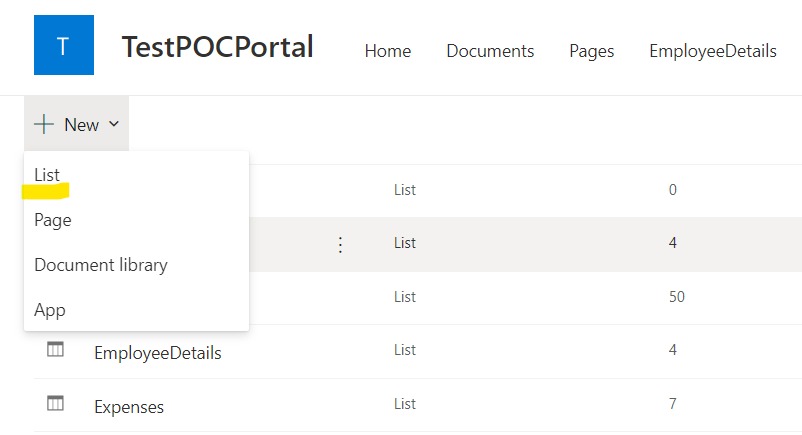This screenshot has width=802, height=435.
Task: Click the list icon beside EmployeeDetails row
Action: 56,350
